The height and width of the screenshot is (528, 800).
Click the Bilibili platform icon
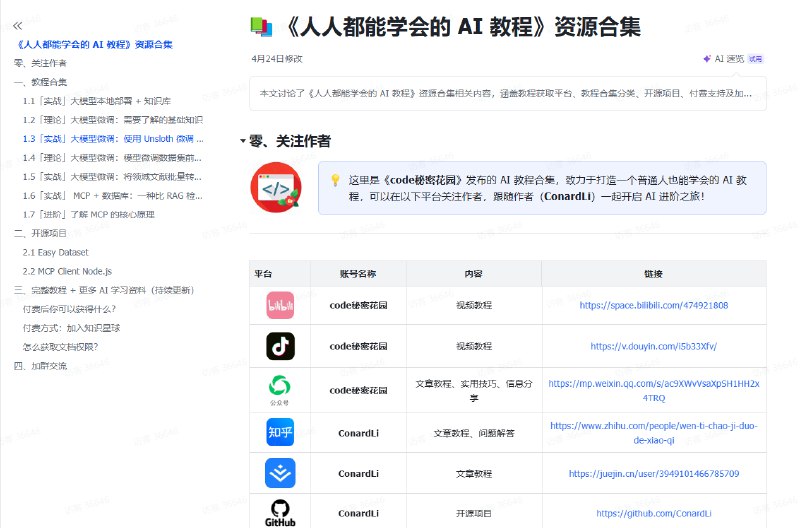280,305
